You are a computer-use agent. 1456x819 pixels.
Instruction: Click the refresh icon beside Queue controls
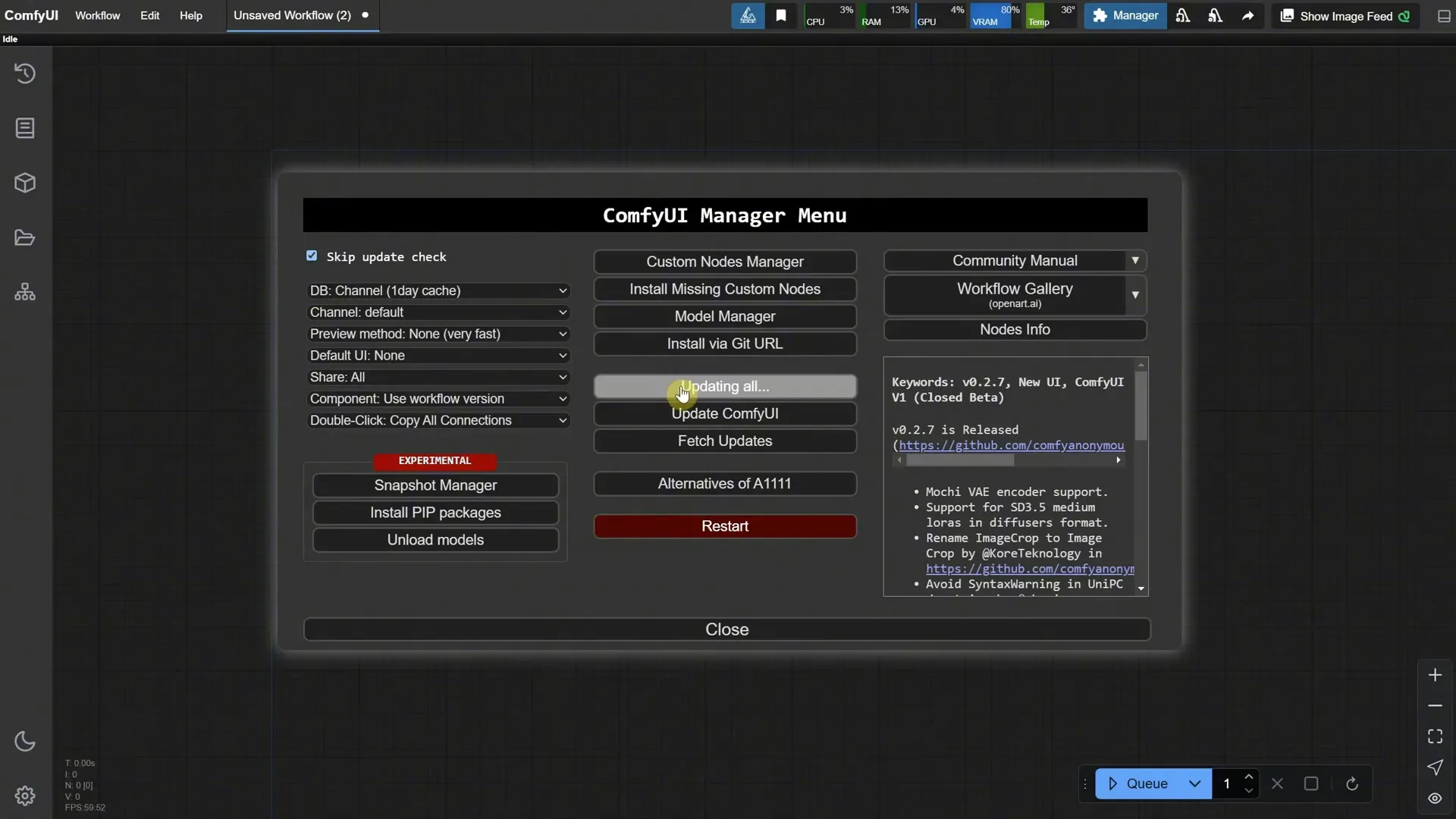tap(1351, 783)
